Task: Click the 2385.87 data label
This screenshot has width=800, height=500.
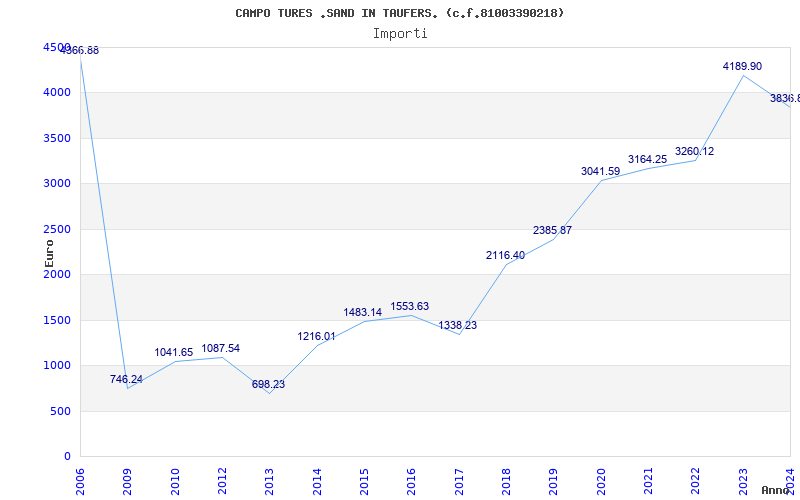Action: click(x=552, y=230)
